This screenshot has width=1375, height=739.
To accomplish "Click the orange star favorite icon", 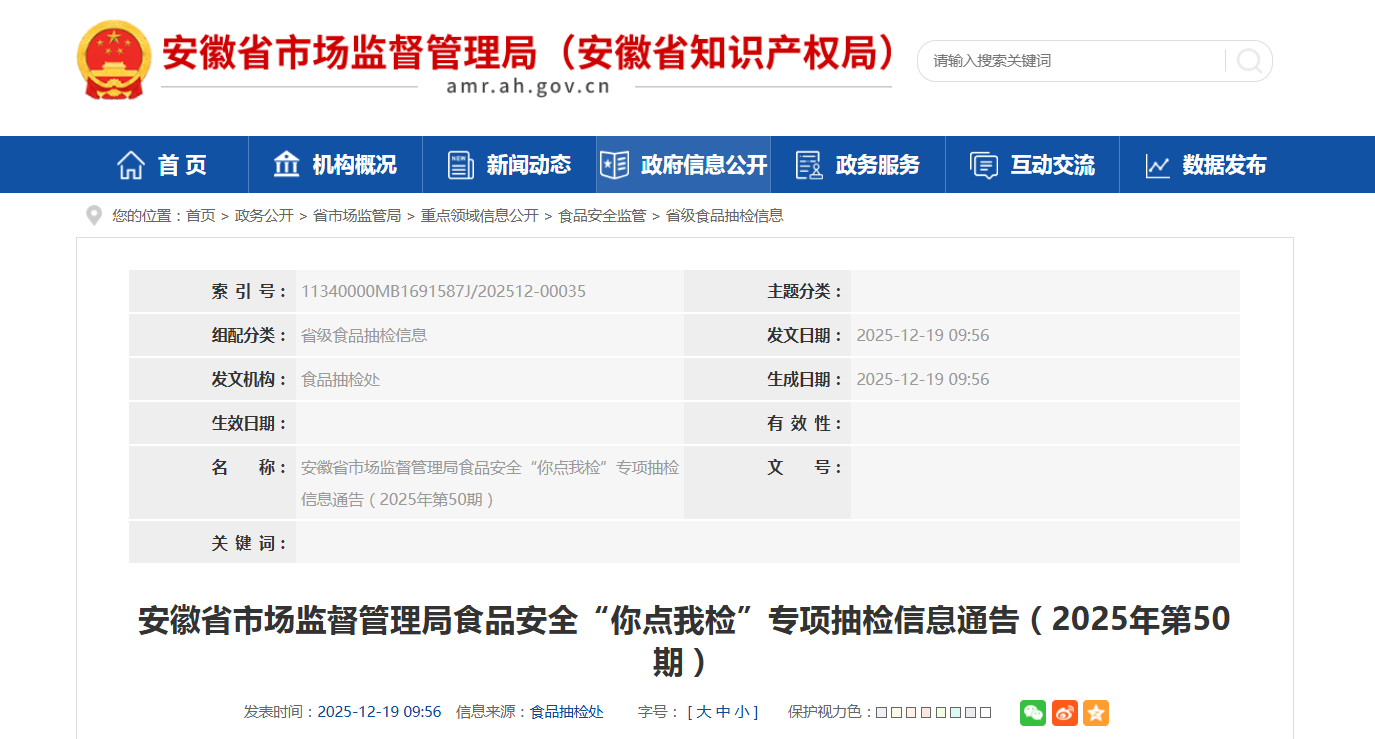I will (x=1096, y=712).
